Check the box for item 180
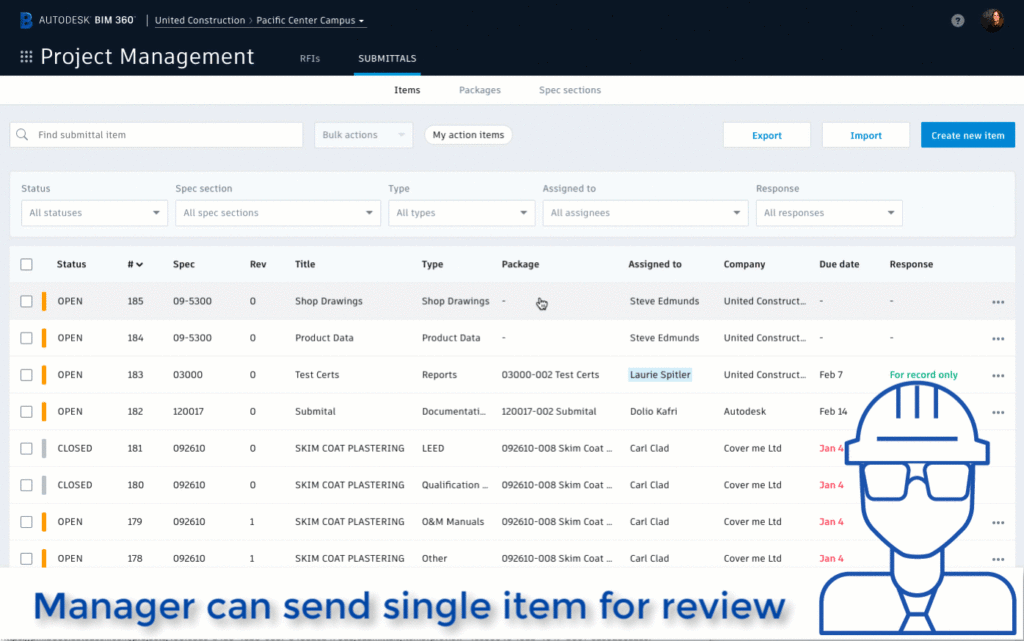Screen dimensions: 1024x641 (26, 485)
